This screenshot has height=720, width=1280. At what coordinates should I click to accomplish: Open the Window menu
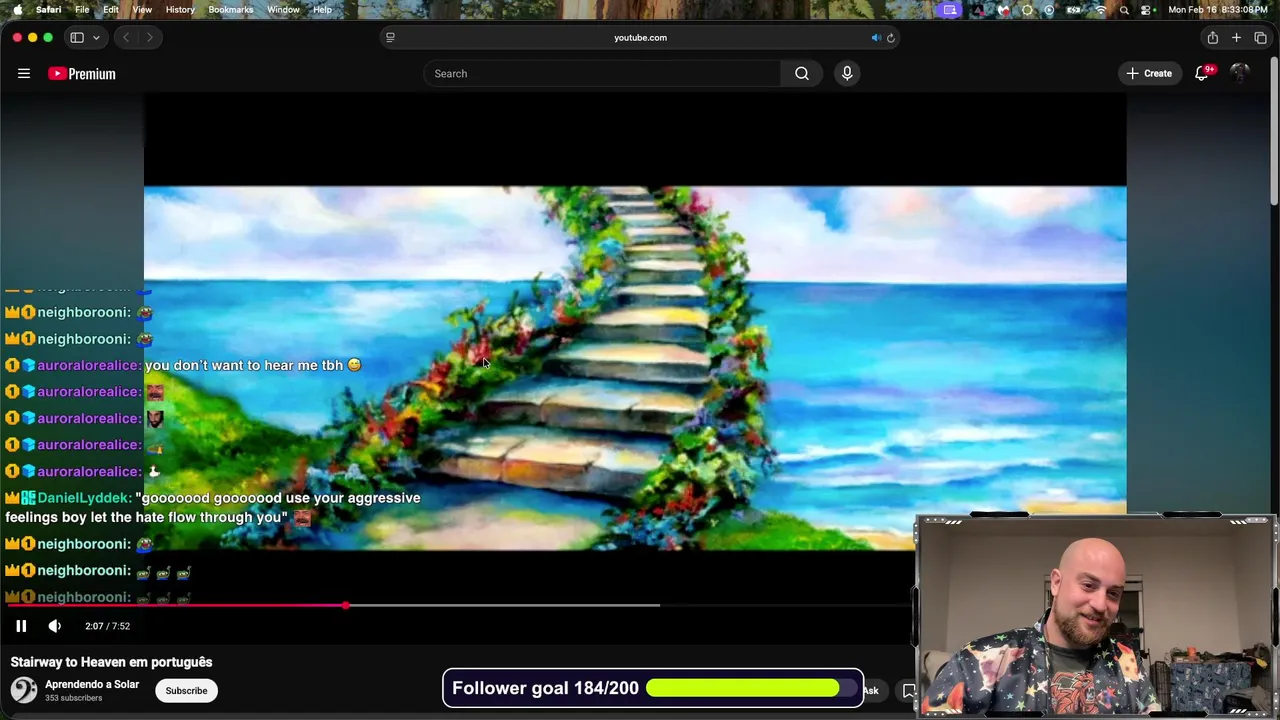click(283, 10)
